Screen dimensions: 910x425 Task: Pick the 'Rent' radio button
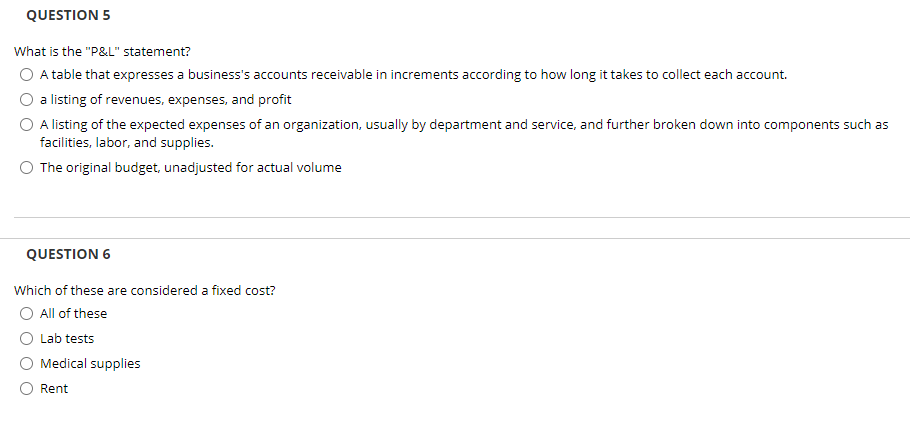click(x=27, y=388)
